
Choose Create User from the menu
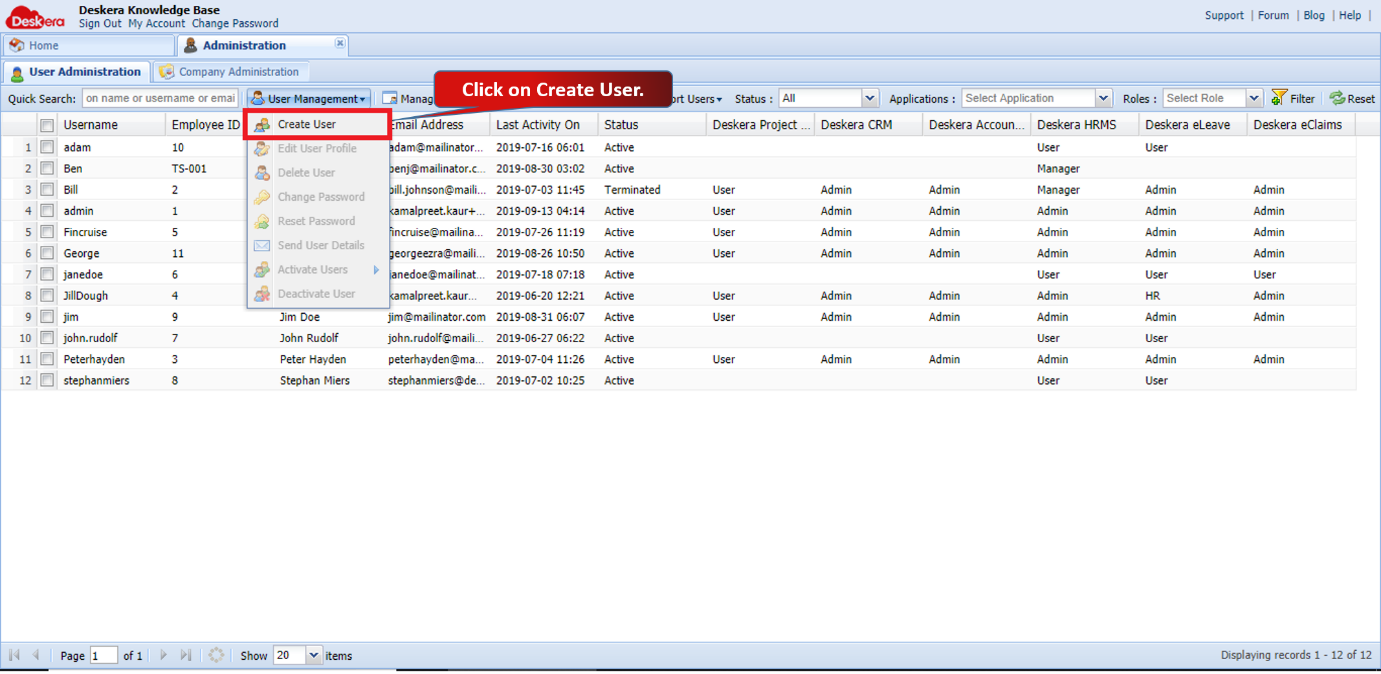pos(307,124)
